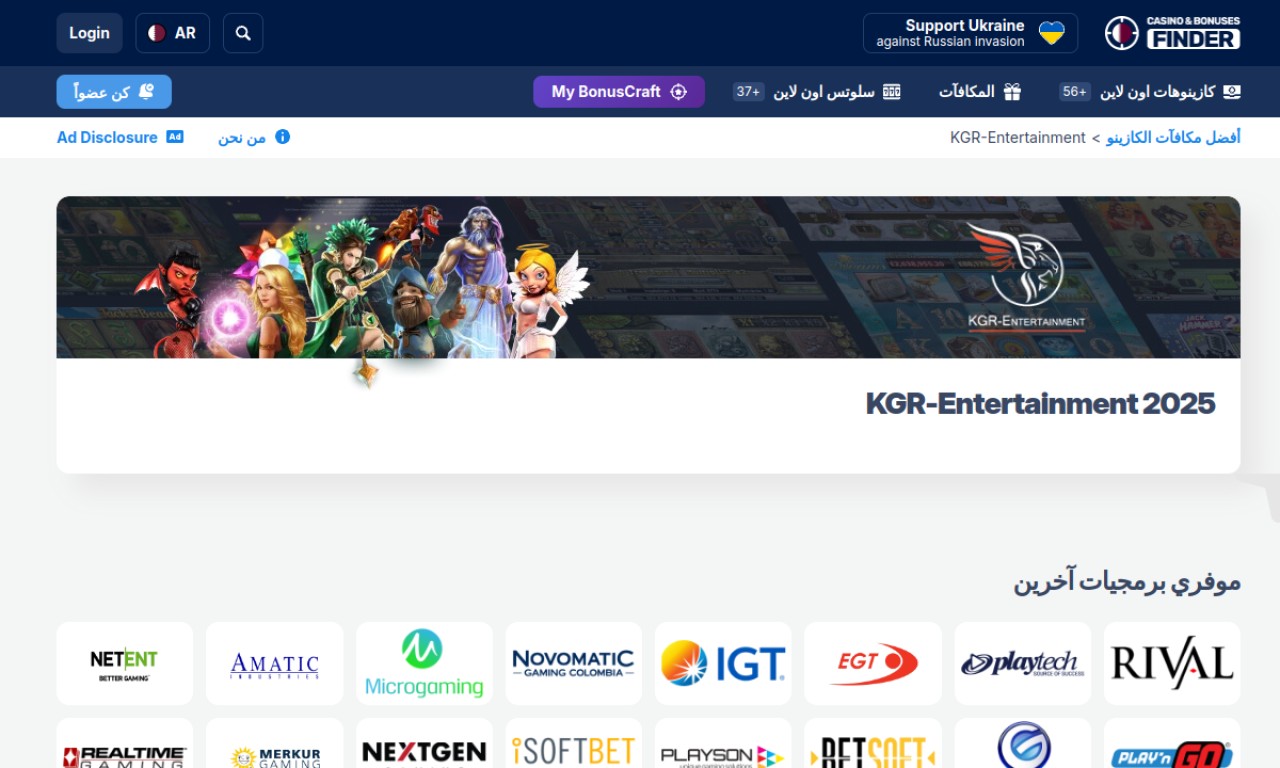
Task: Open Rival provider card
Action: (1172, 663)
